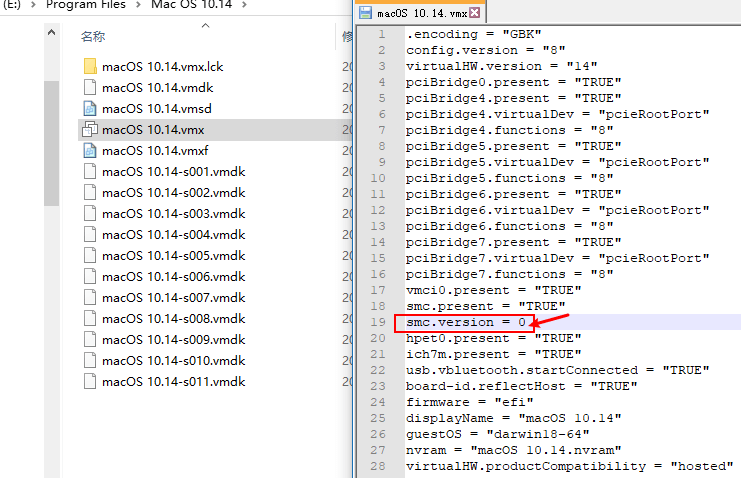Open the Mac OS 10.14 breadcrumb in Explorer
Image resolution: width=741 pixels, height=478 pixels.
191,5
